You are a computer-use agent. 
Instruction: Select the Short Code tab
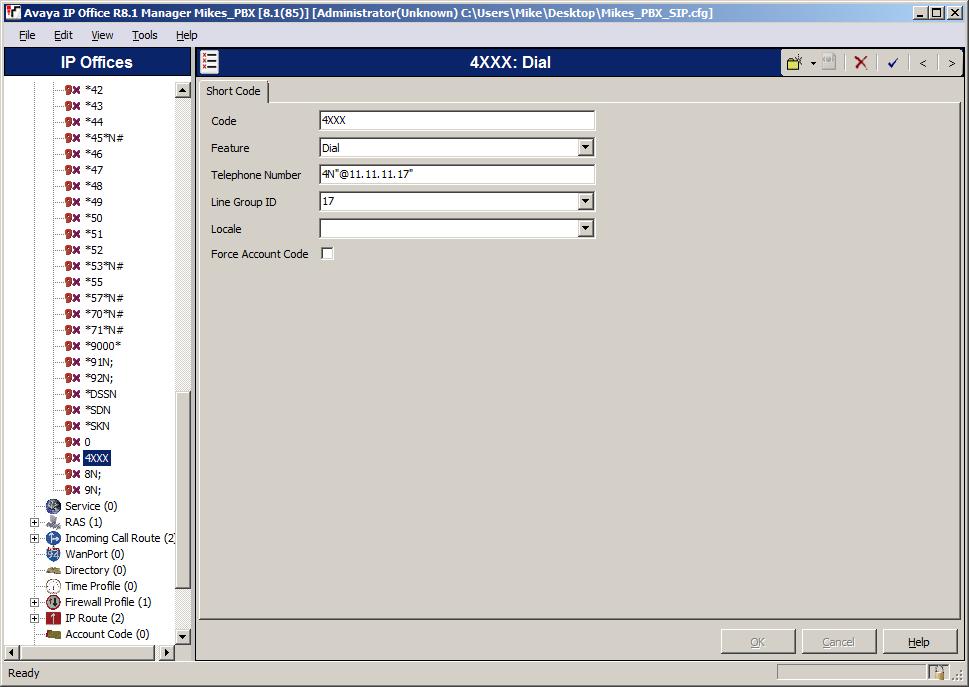233,91
